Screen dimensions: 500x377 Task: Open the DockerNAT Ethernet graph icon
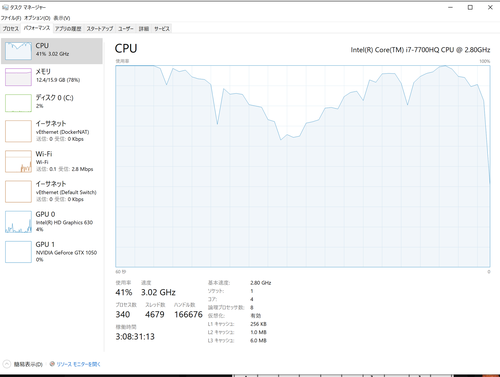pyautogui.click(x=18, y=131)
